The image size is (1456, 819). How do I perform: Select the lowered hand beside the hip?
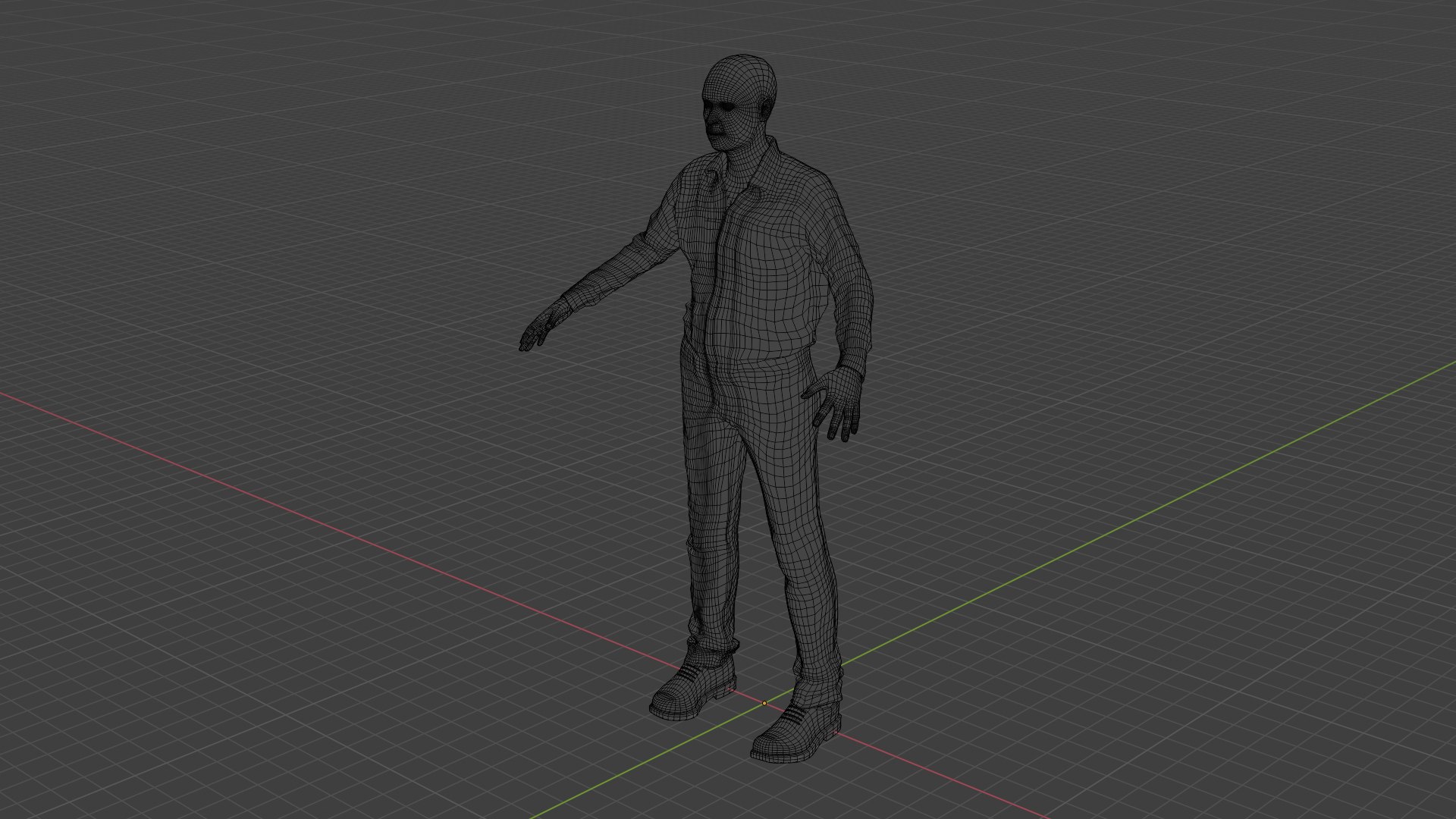pyautogui.click(x=834, y=403)
